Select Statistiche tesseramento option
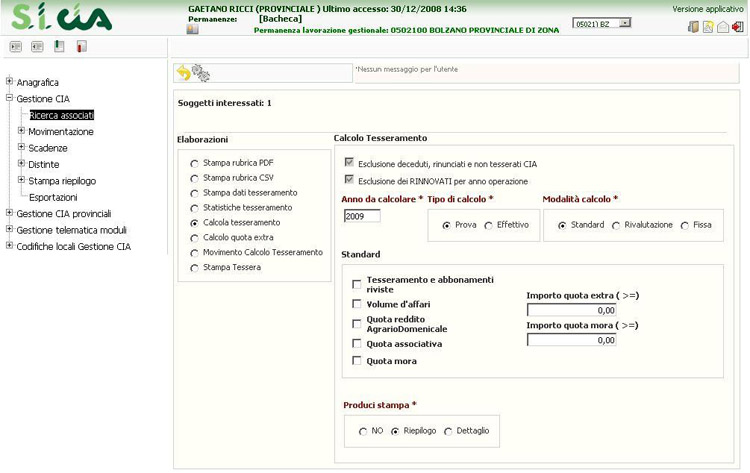750x473 pixels. tap(194, 208)
